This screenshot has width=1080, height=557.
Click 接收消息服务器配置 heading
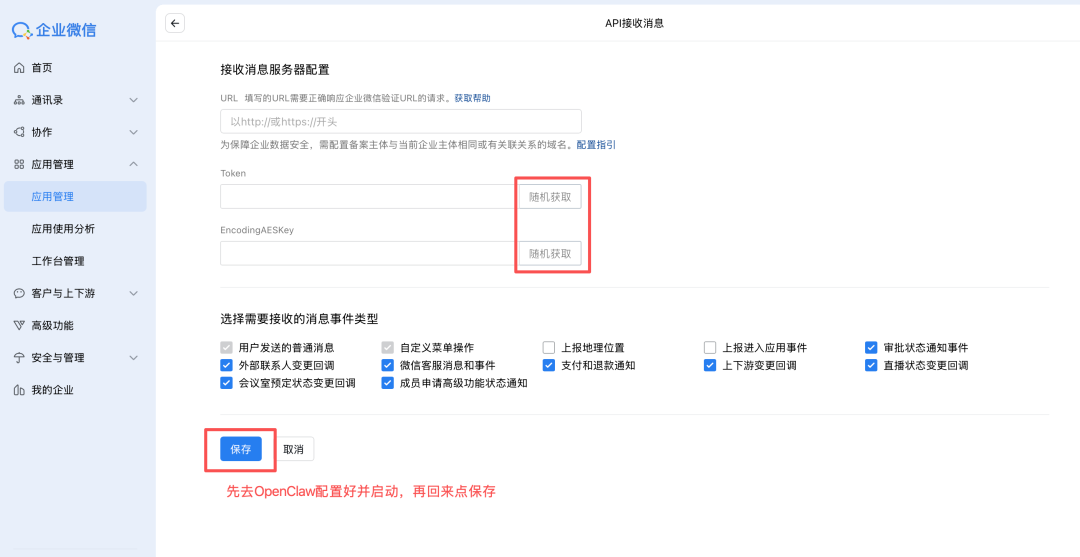[275, 70]
